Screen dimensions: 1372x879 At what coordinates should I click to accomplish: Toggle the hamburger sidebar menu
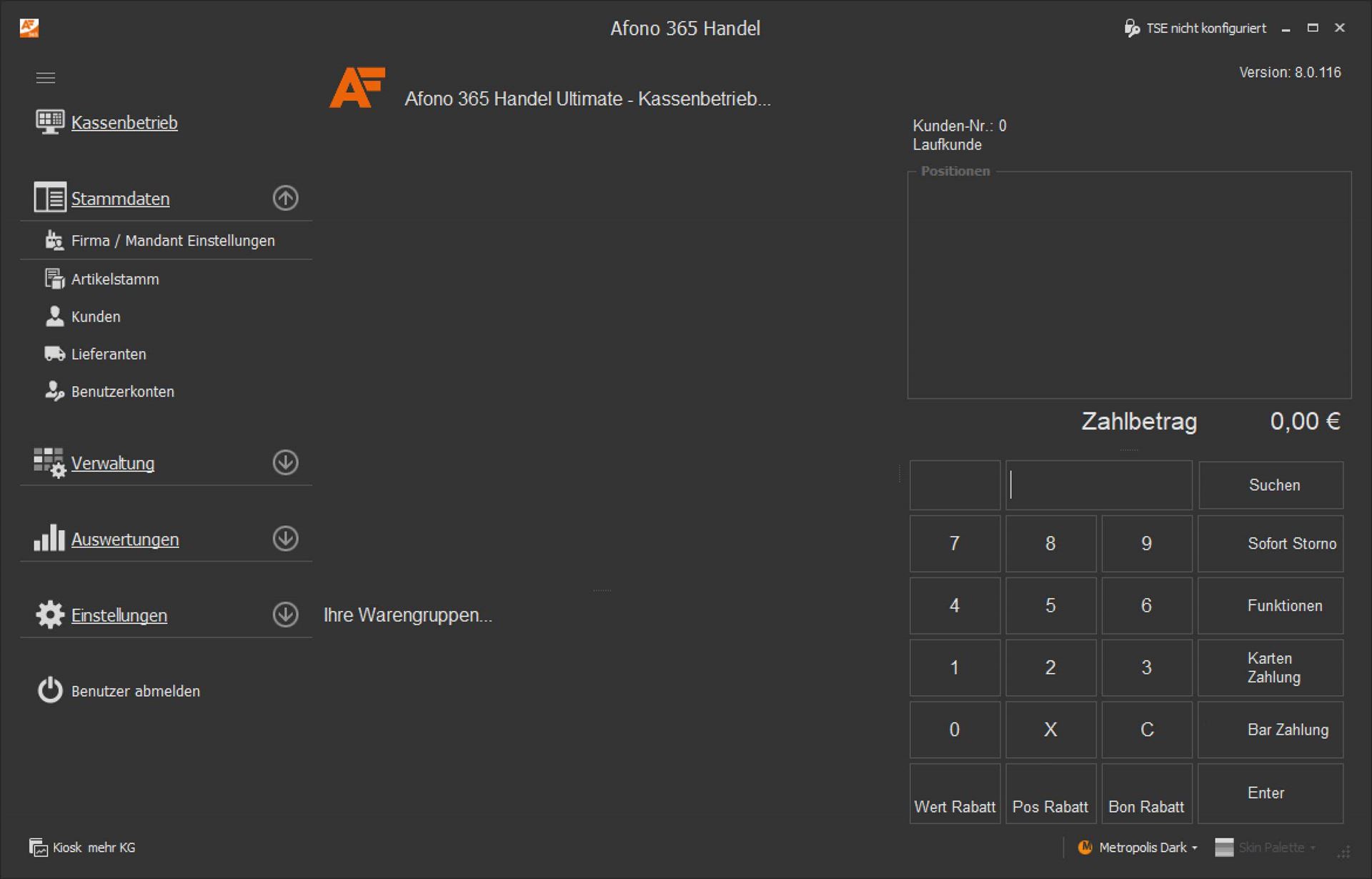(x=45, y=78)
